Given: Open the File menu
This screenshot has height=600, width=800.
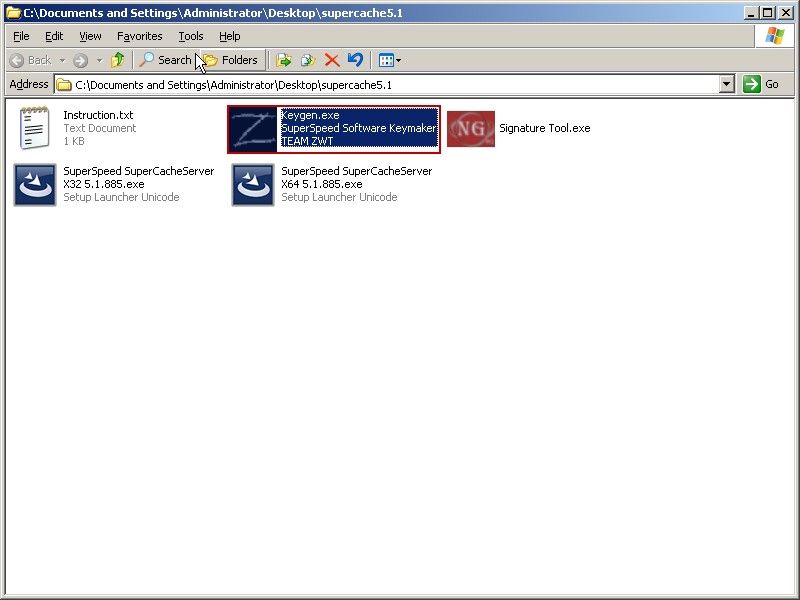Looking at the screenshot, I should (x=21, y=36).
